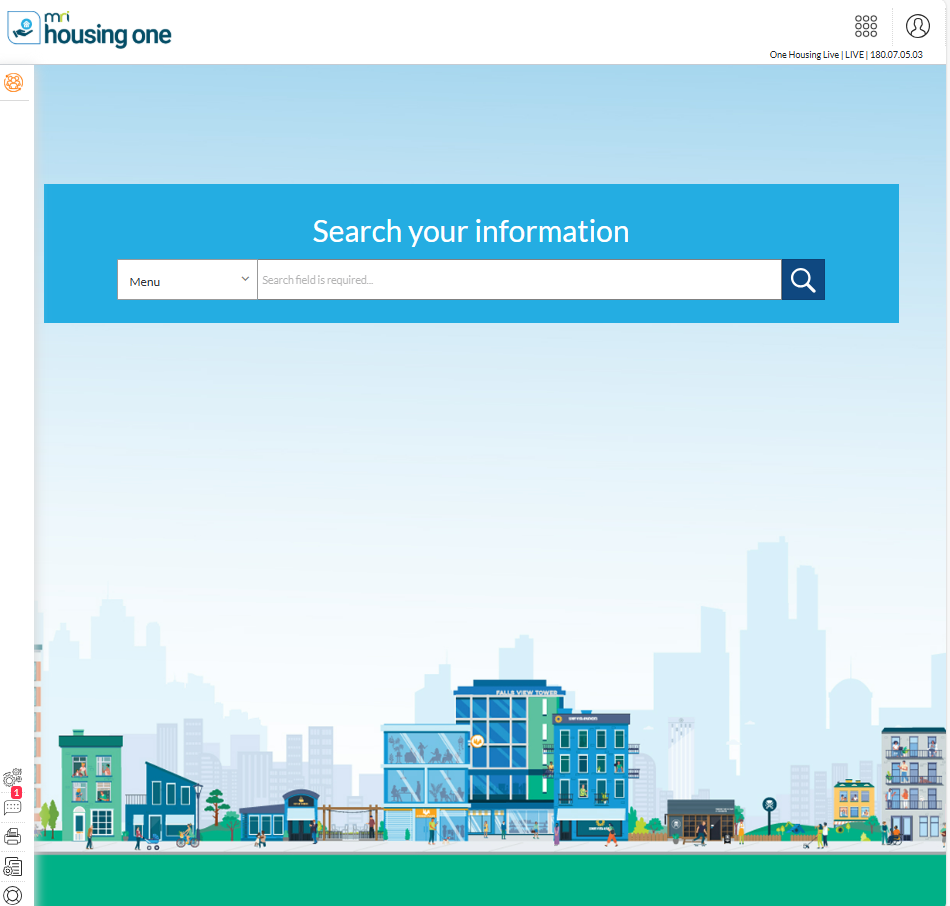Click the orange lifebuoy sidebar icon

(13, 82)
